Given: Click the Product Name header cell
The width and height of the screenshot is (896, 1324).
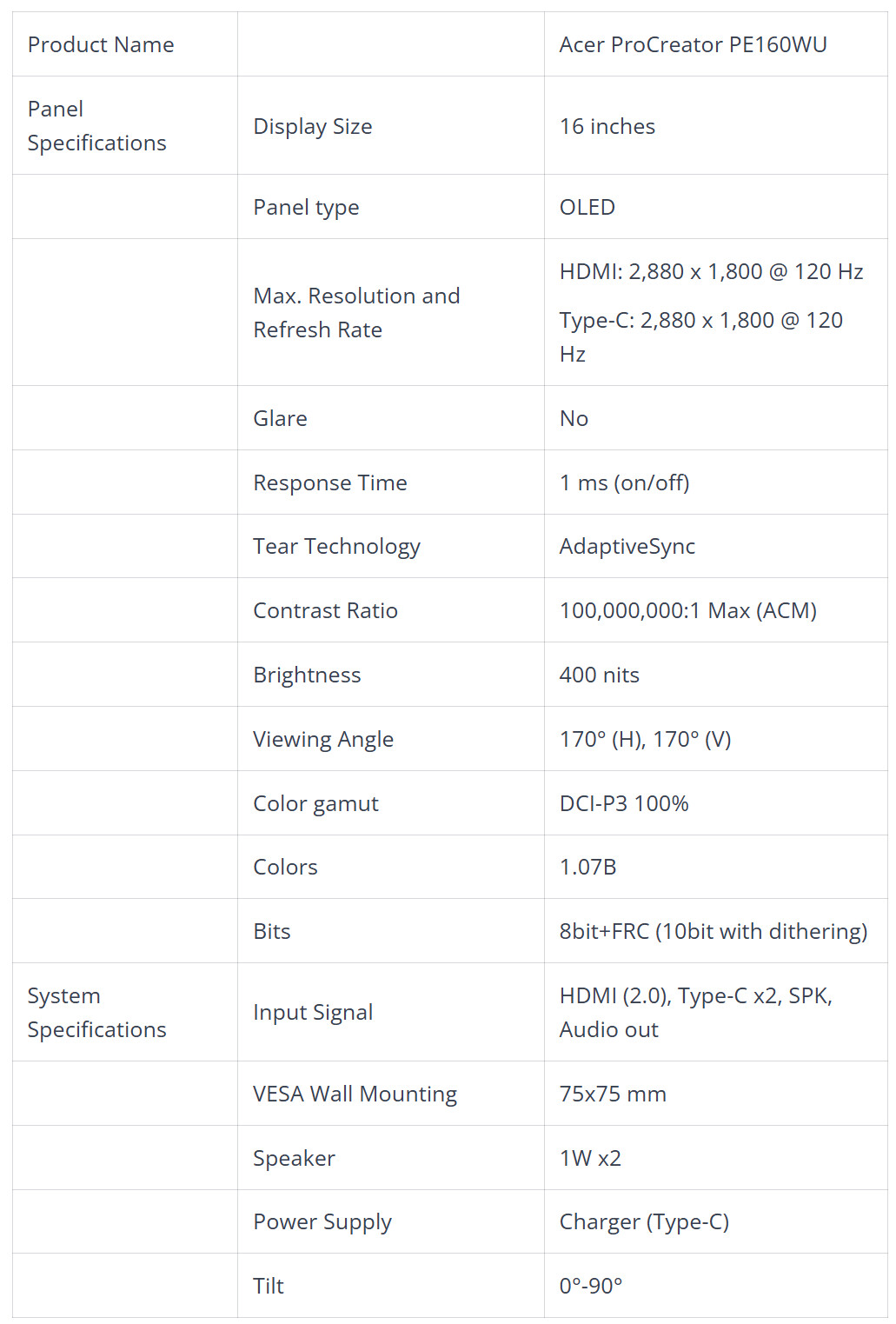Looking at the screenshot, I should (x=125, y=44).
